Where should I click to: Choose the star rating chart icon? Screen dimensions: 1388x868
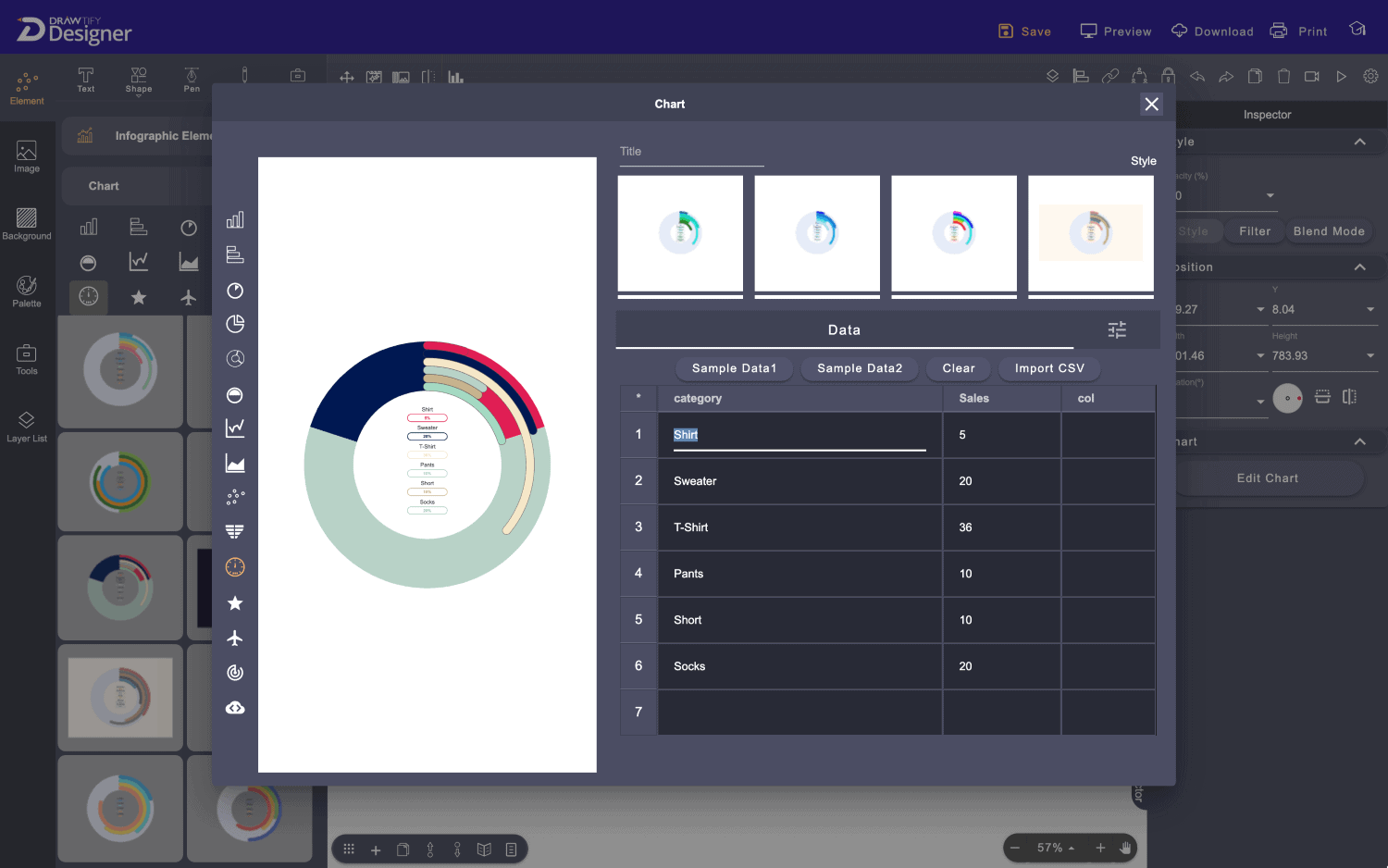pyautogui.click(x=235, y=603)
